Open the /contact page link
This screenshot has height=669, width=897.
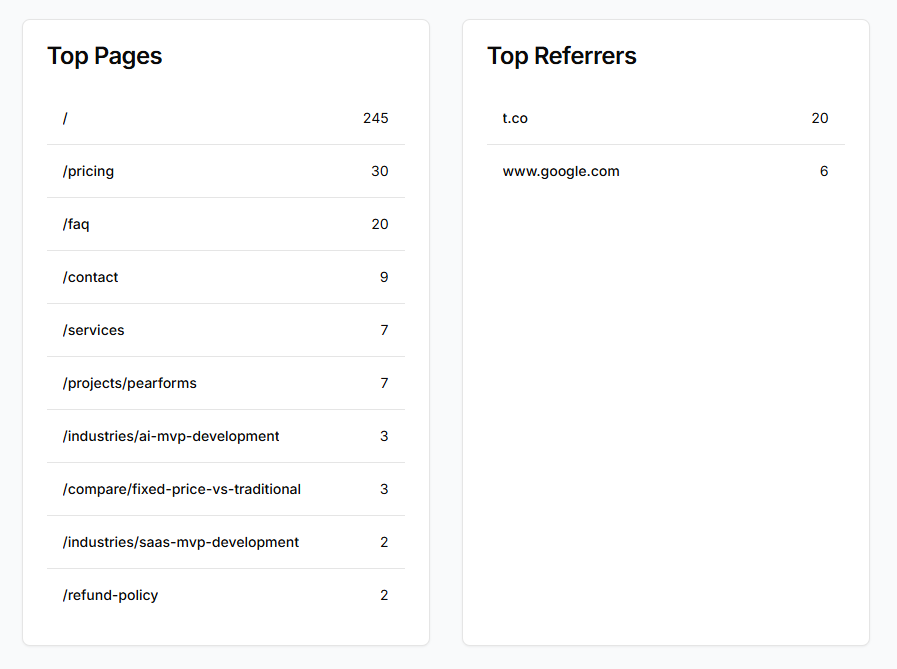pyautogui.click(x=90, y=277)
